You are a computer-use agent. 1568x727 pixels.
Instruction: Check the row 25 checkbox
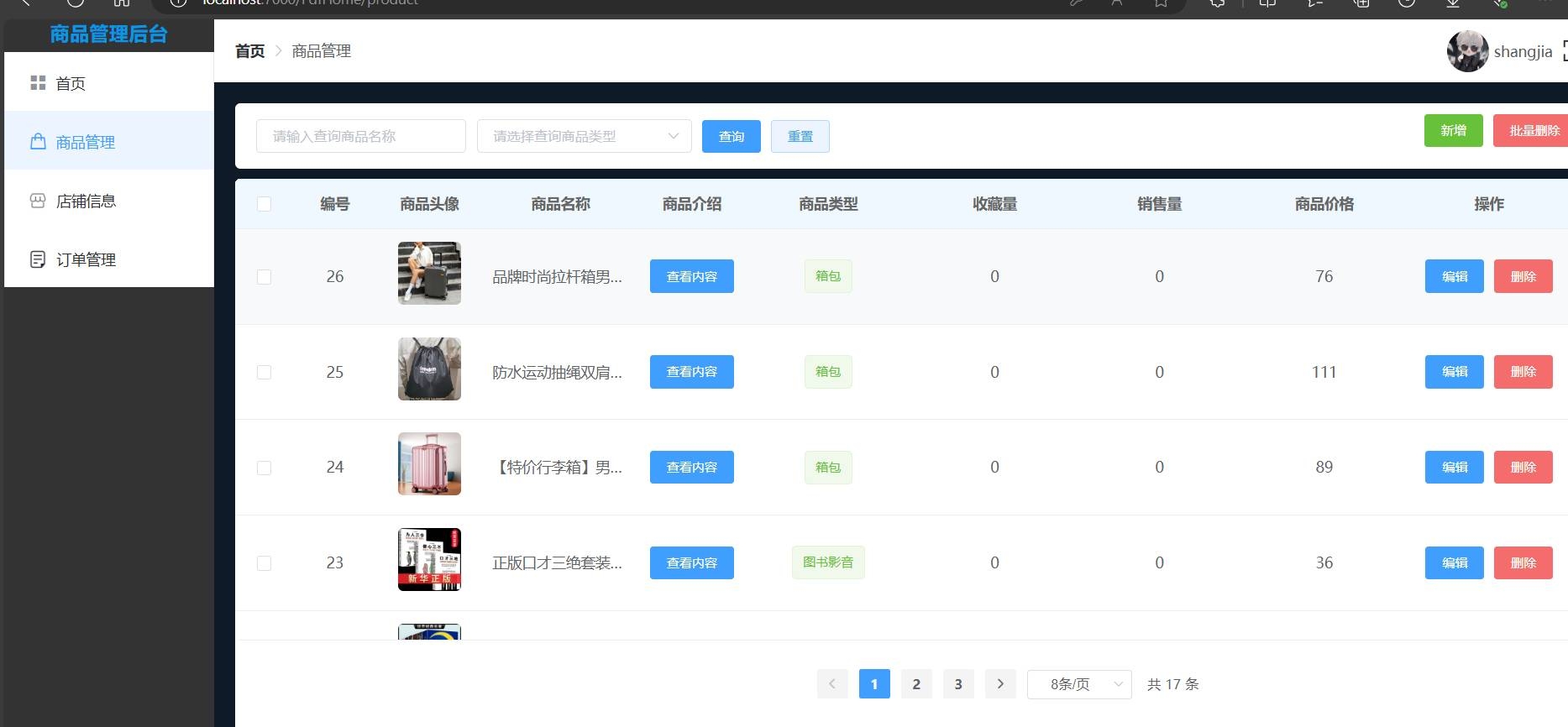point(264,372)
